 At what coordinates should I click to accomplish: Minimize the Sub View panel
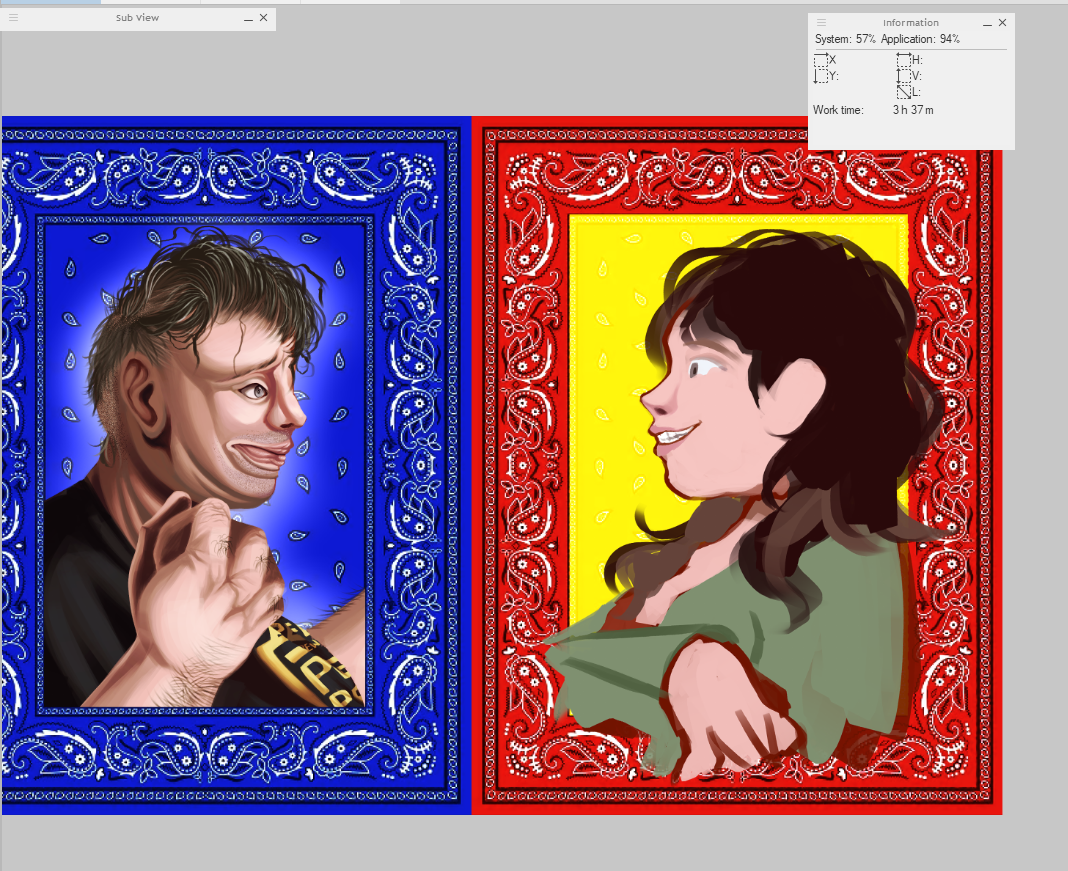point(249,18)
